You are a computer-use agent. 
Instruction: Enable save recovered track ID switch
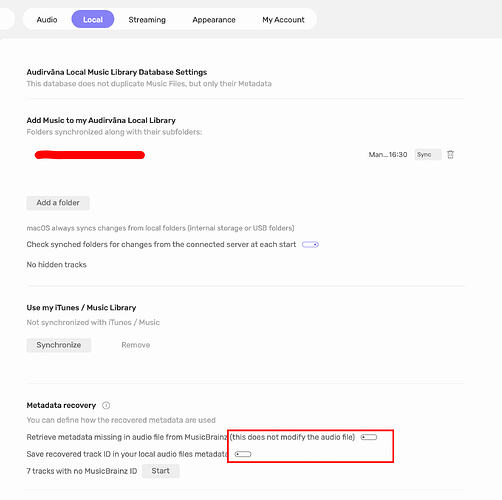point(243,454)
